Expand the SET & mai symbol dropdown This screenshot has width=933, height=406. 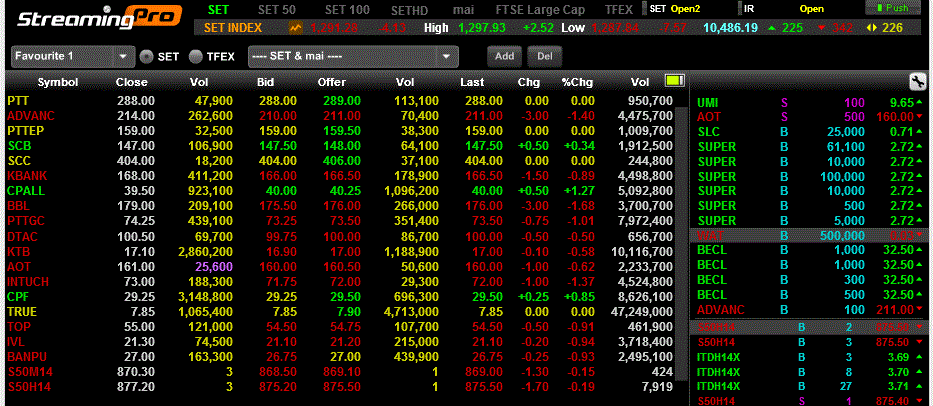tap(353, 57)
